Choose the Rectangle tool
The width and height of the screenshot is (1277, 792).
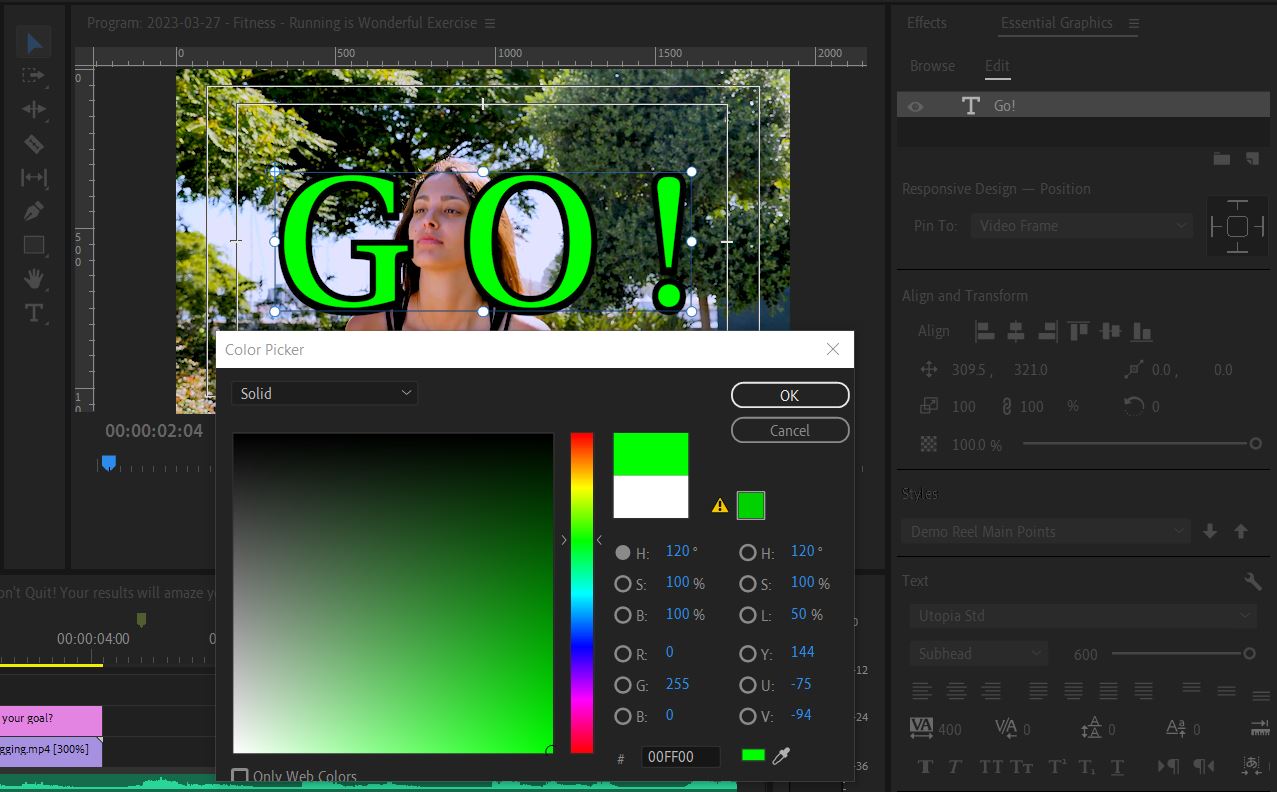[x=34, y=245]
